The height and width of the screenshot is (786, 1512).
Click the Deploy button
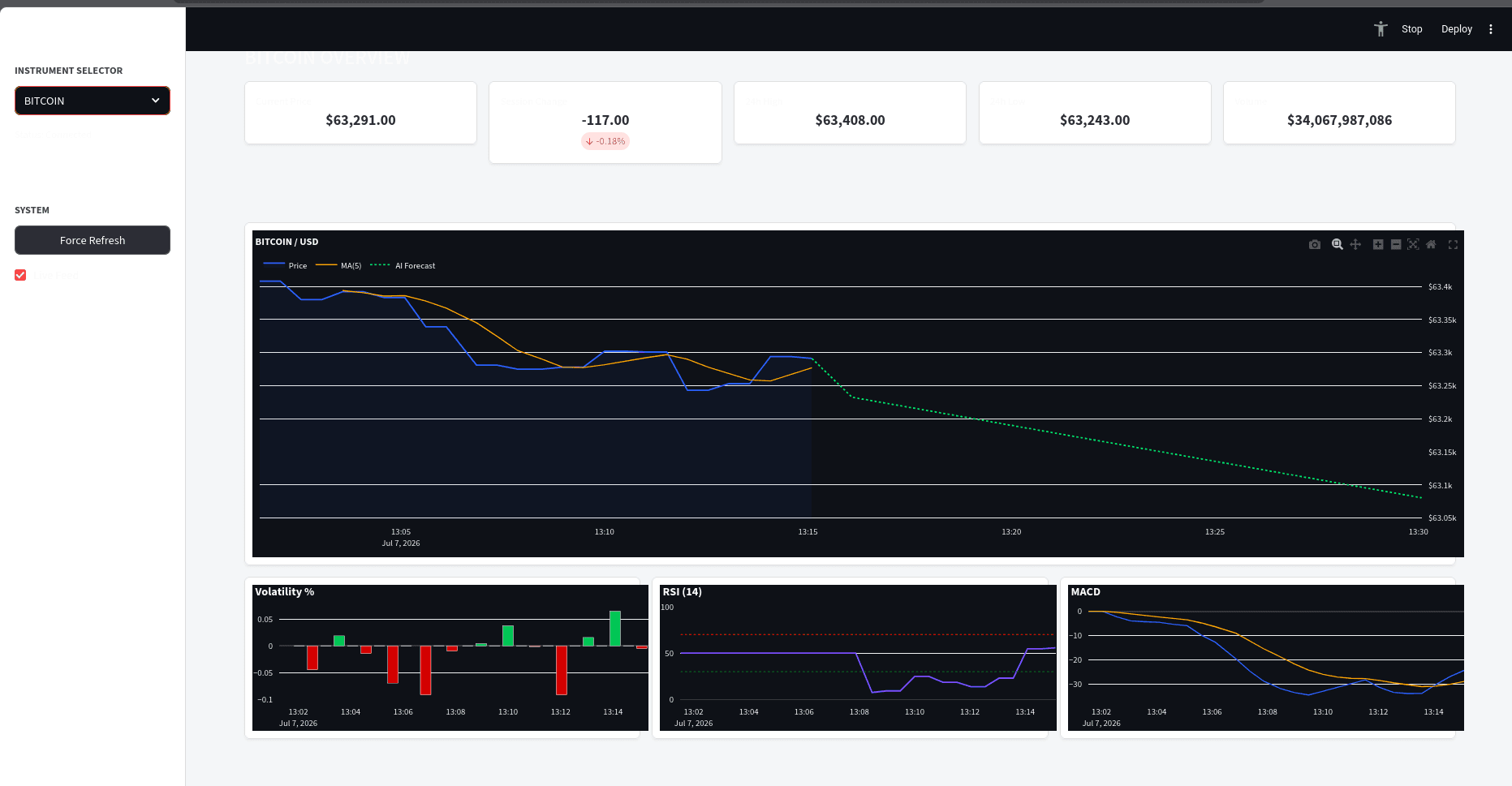click(x=1457, y=29)
